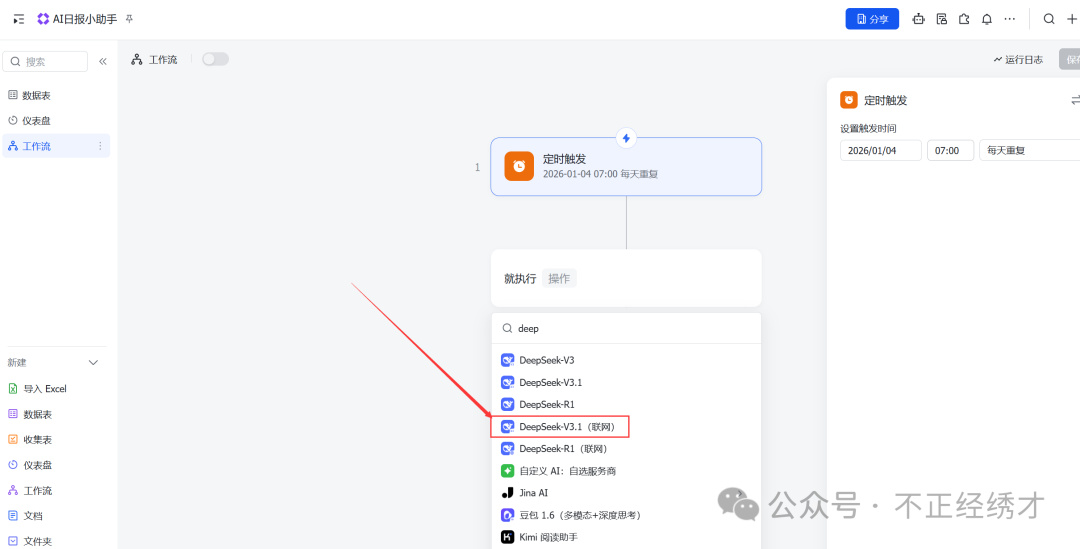The height and width of the screenshot is (549, 1080).
Task: Click the sidebar collapse icon at top-left
Action: [19, 19]
